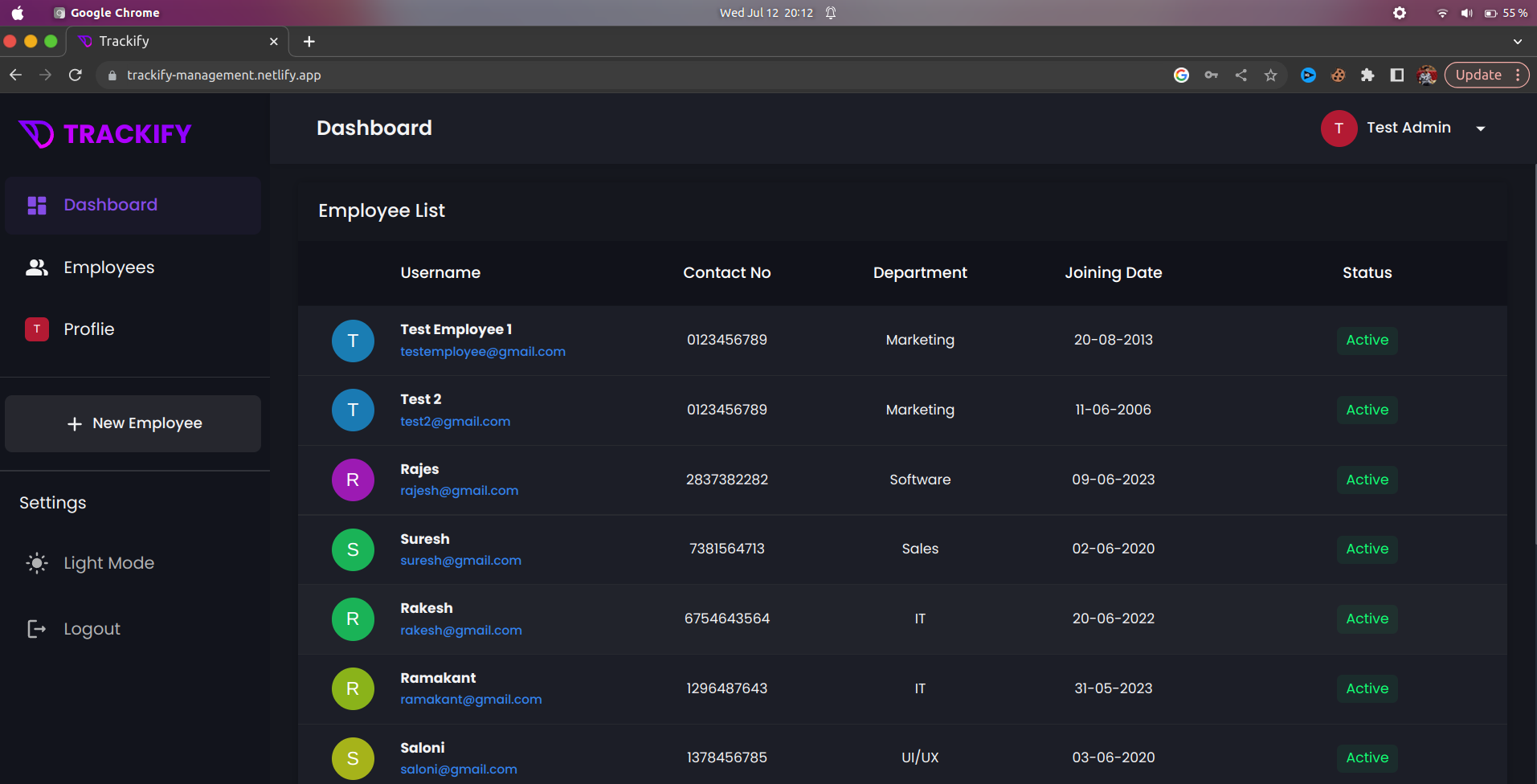Open saloni@gmail.com email link
The image size is (1537, 784).
[x=459, y=770]
